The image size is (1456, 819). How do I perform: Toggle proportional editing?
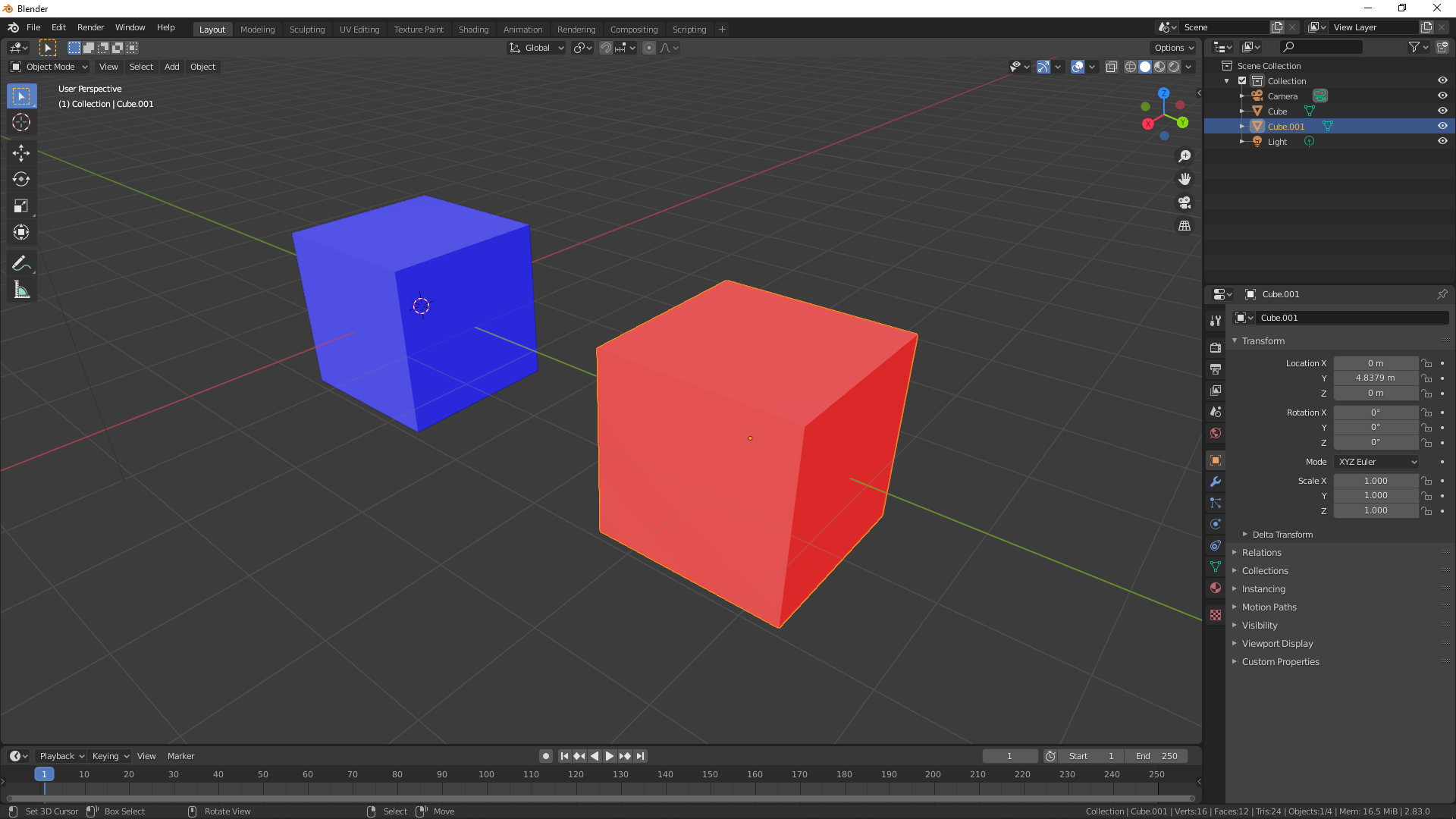(x=648, y=48)
